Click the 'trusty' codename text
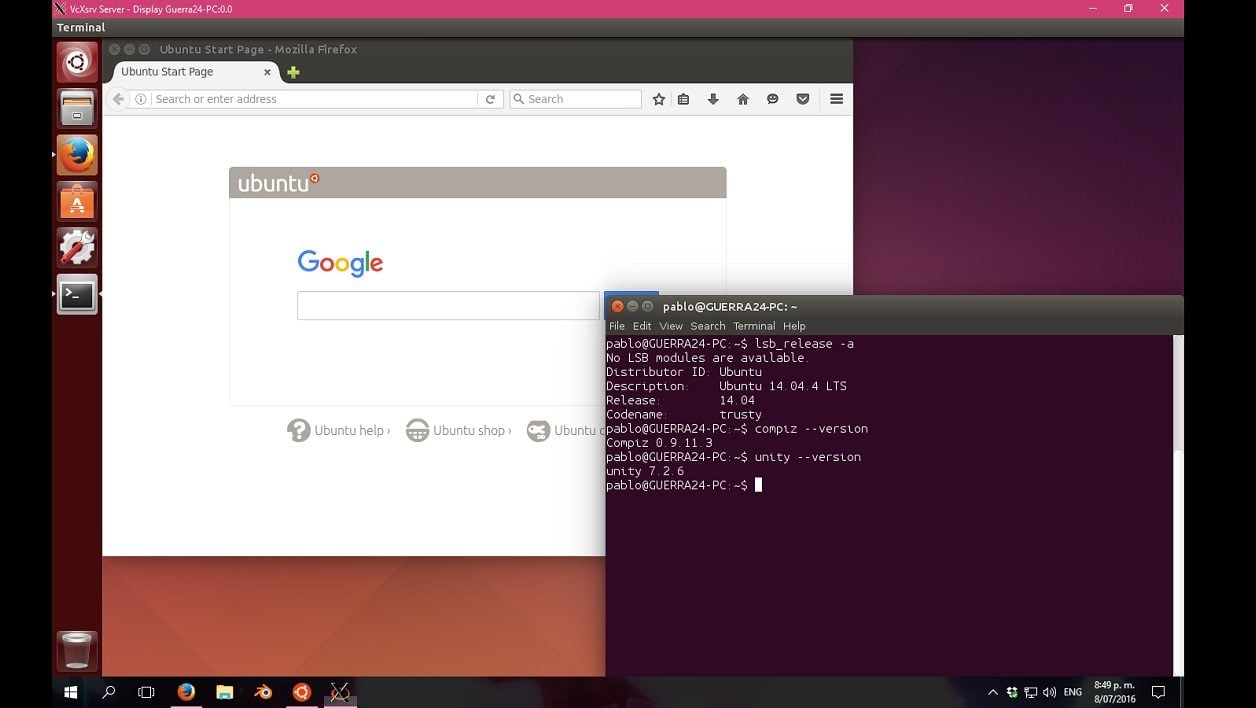This screenshot has height=708, width=1256. tap(740, 414)
